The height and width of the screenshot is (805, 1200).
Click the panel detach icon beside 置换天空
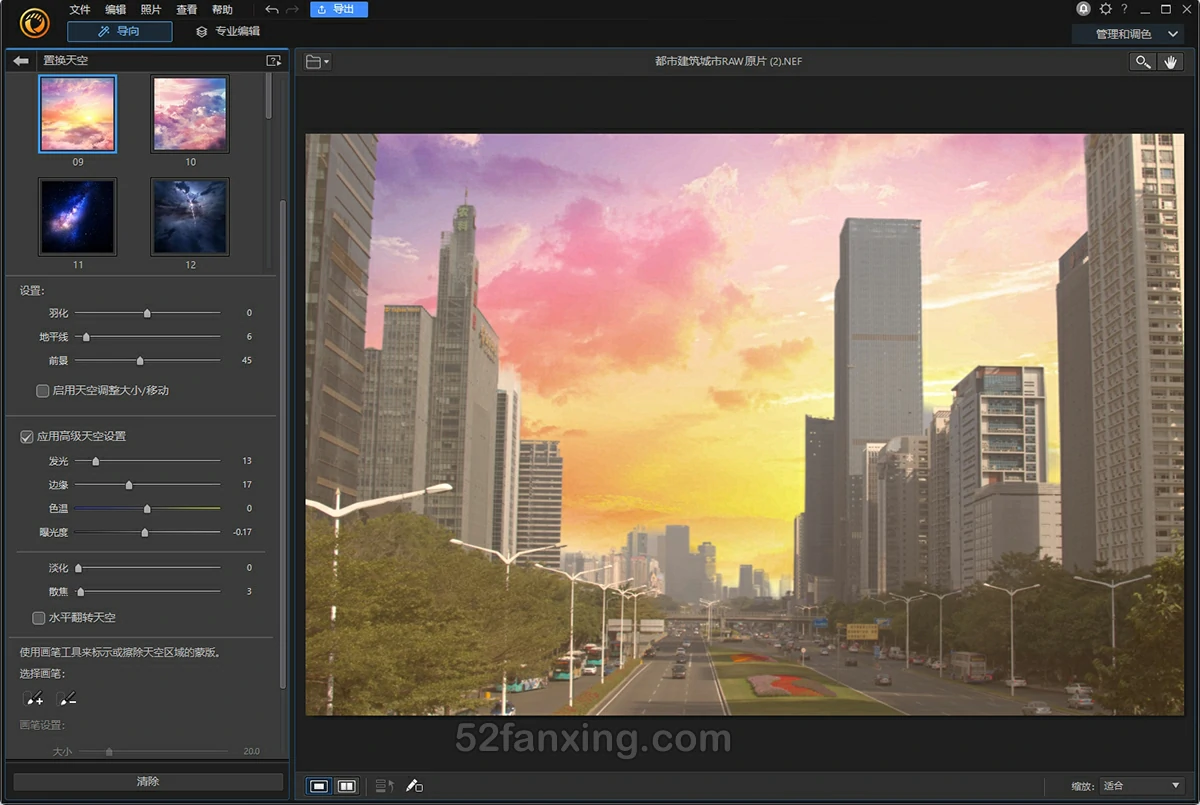click(274, 61)
